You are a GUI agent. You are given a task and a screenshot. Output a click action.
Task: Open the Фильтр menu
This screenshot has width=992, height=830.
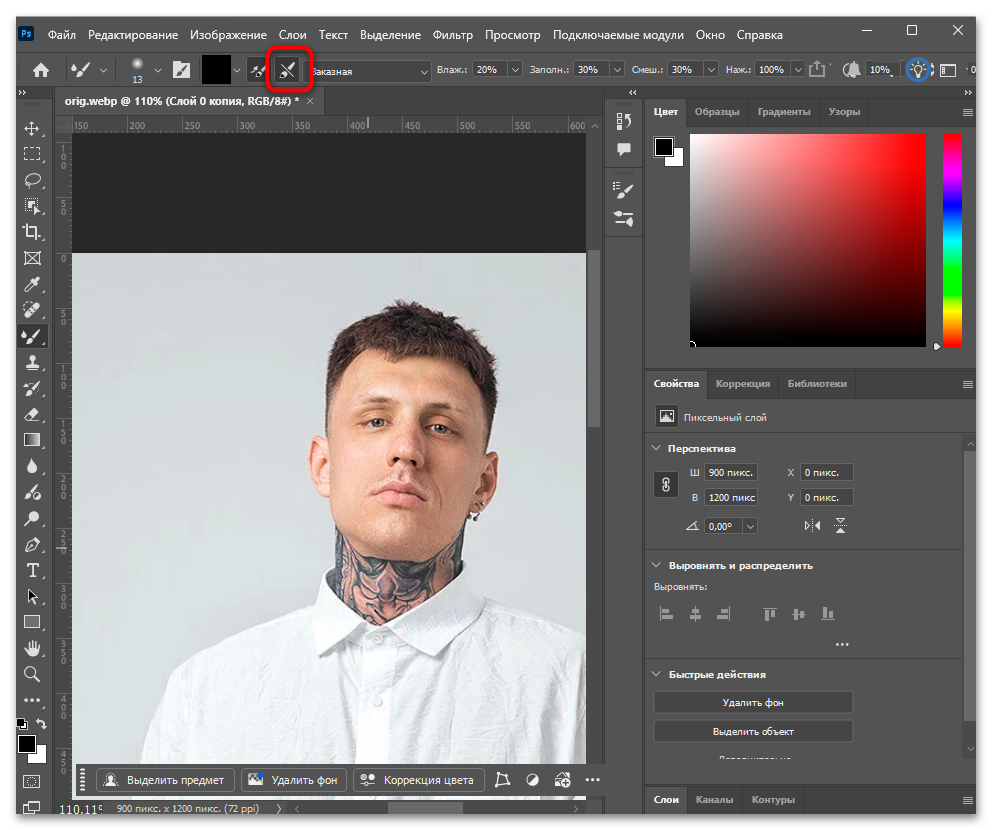(452, 35)
